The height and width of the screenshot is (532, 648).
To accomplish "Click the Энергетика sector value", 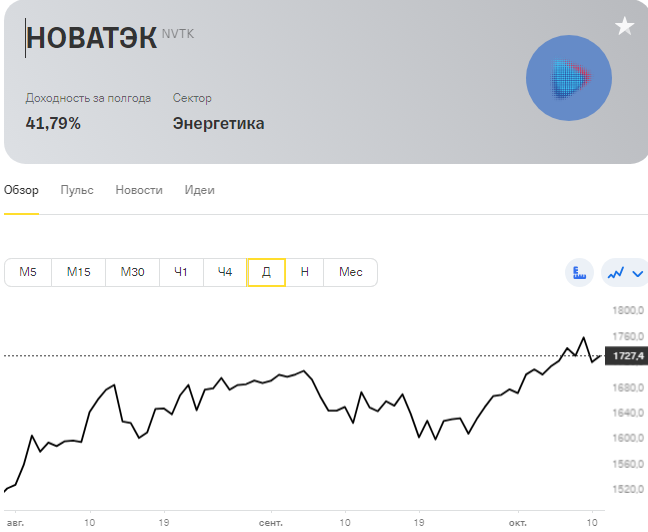I will pyautogui.click(x=219, y=124).
